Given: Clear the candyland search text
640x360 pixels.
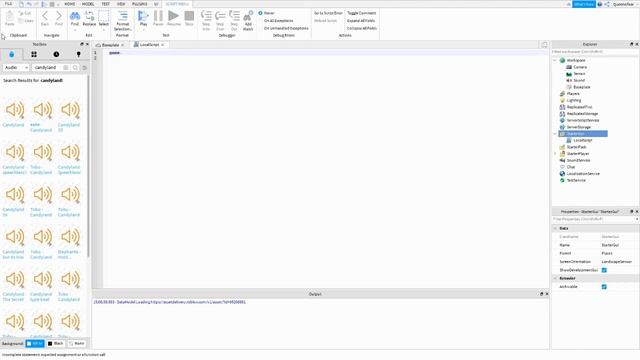Looking at the screenshot, I should tap(66, 67).
